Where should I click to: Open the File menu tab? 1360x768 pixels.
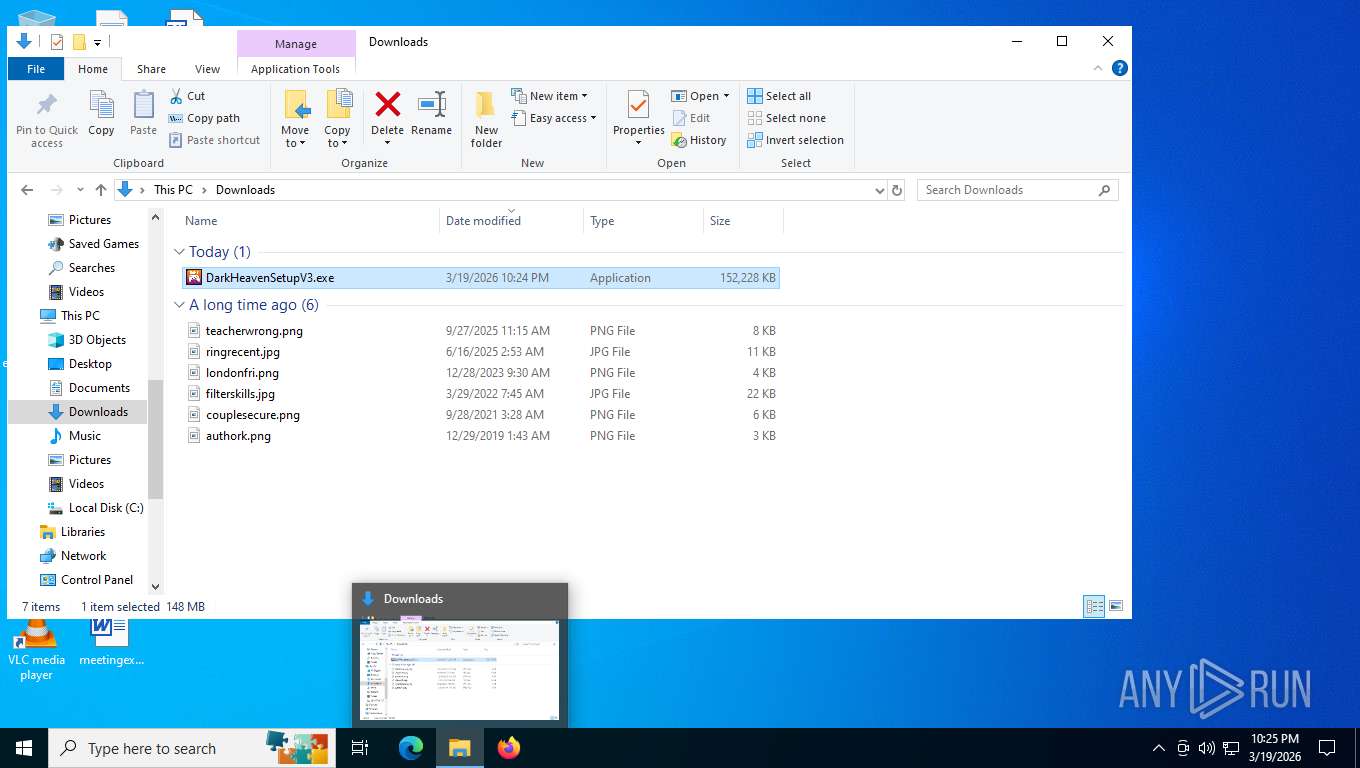tap(36, 69)
